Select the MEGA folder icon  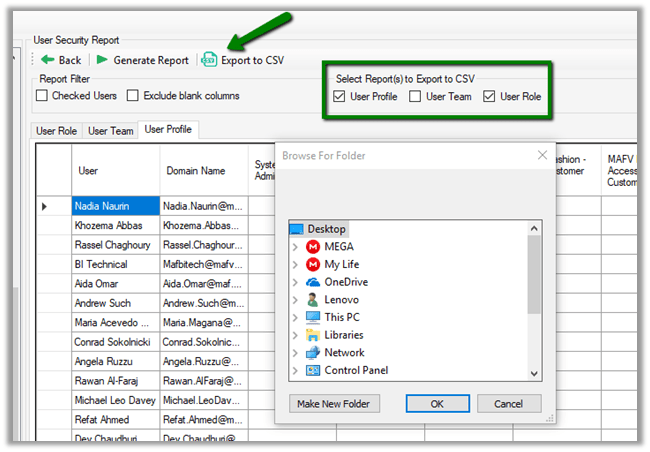click(x=313, y=247)
